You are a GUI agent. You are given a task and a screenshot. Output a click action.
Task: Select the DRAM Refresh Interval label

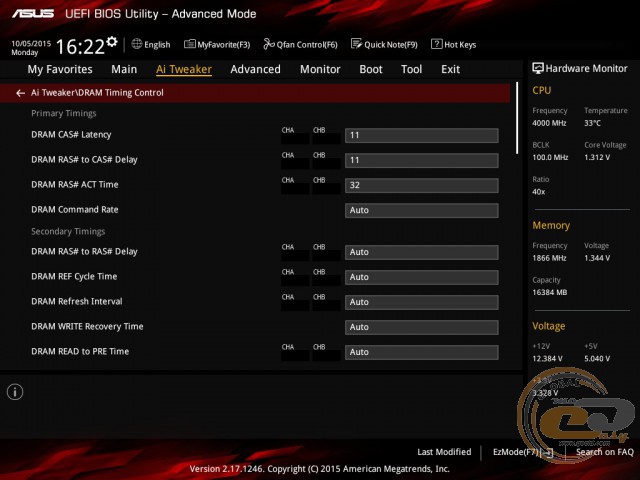pyautogui.click(x=77, y=302)
